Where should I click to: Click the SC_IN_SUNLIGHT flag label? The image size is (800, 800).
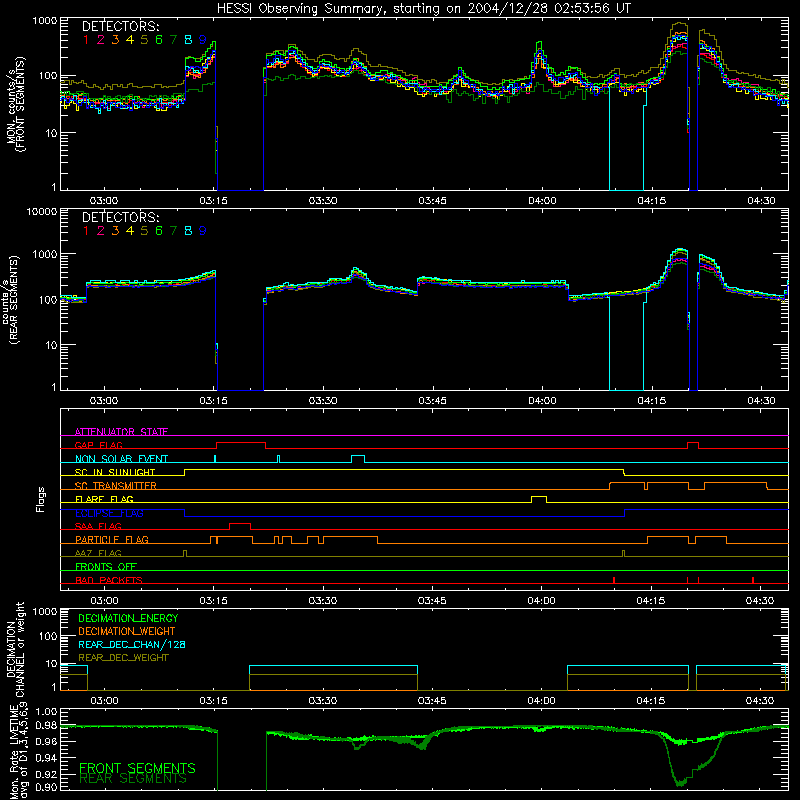pos(115,472)
